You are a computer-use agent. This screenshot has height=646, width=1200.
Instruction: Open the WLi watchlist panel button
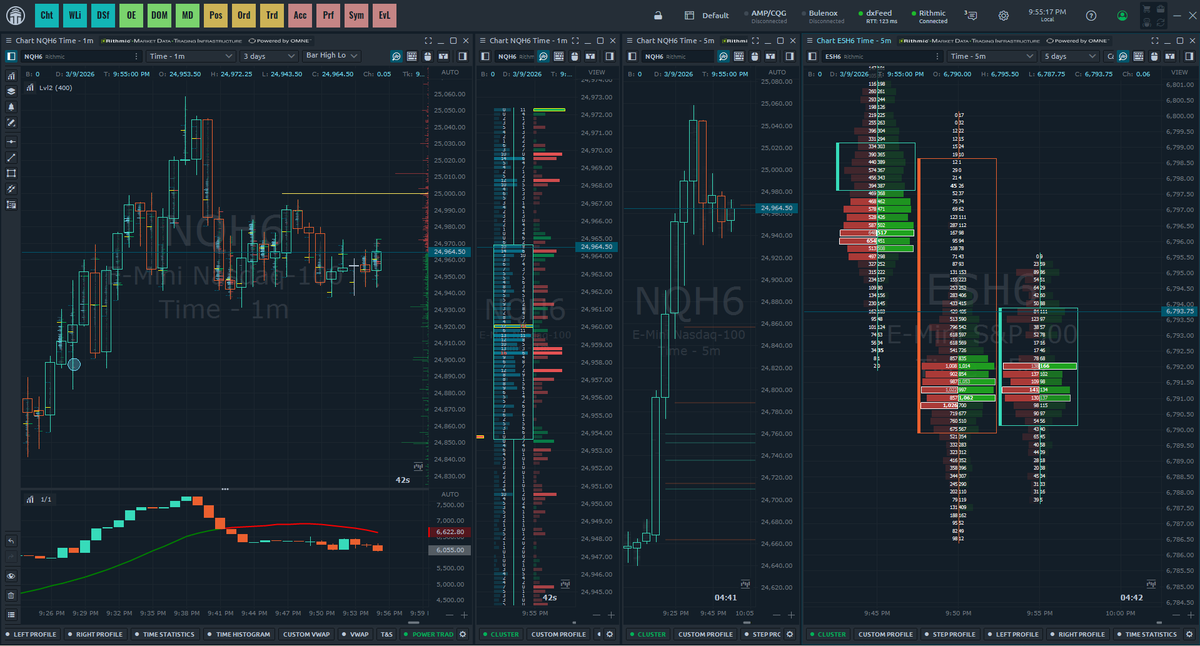click(75, 16)
